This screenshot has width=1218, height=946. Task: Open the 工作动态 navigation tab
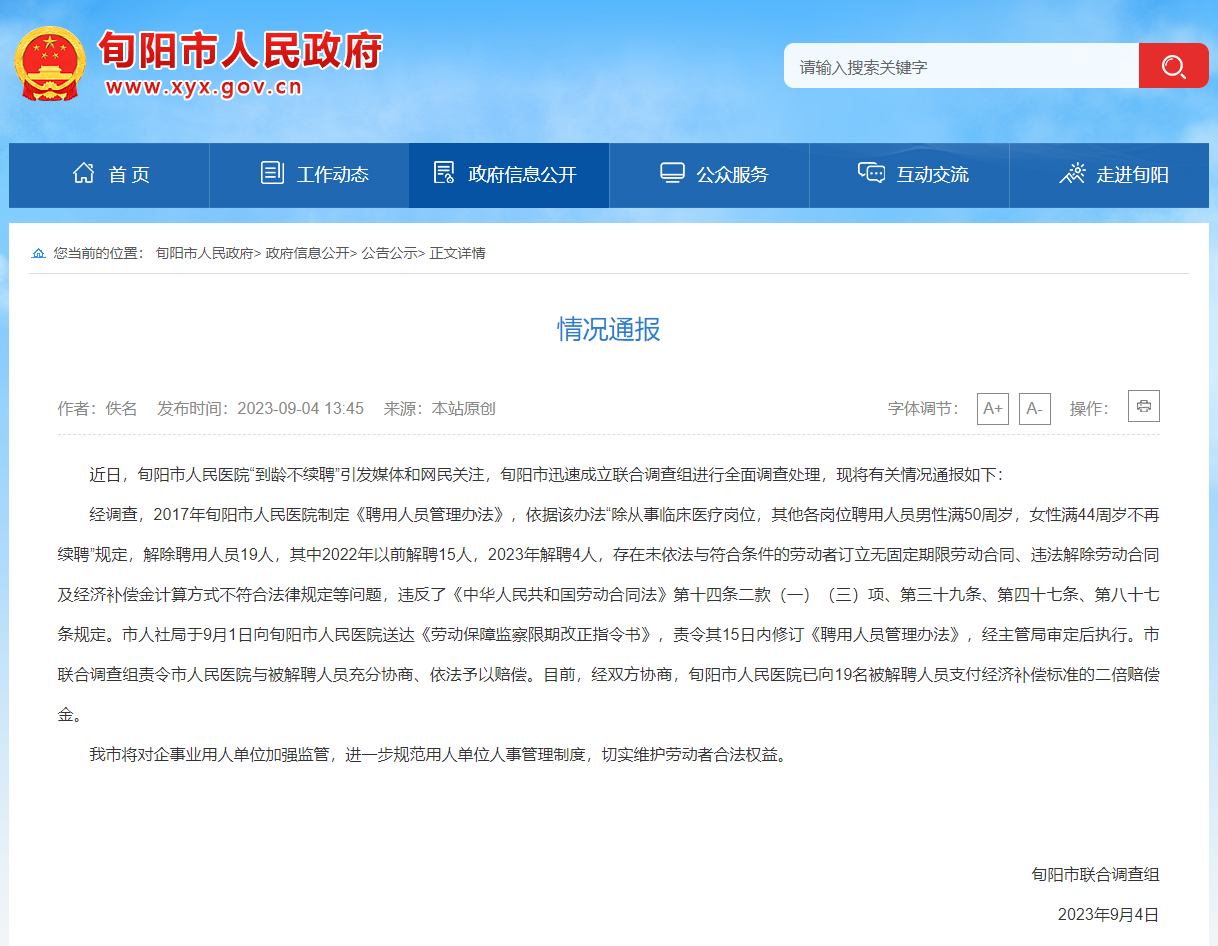click(x=309, y=175)
